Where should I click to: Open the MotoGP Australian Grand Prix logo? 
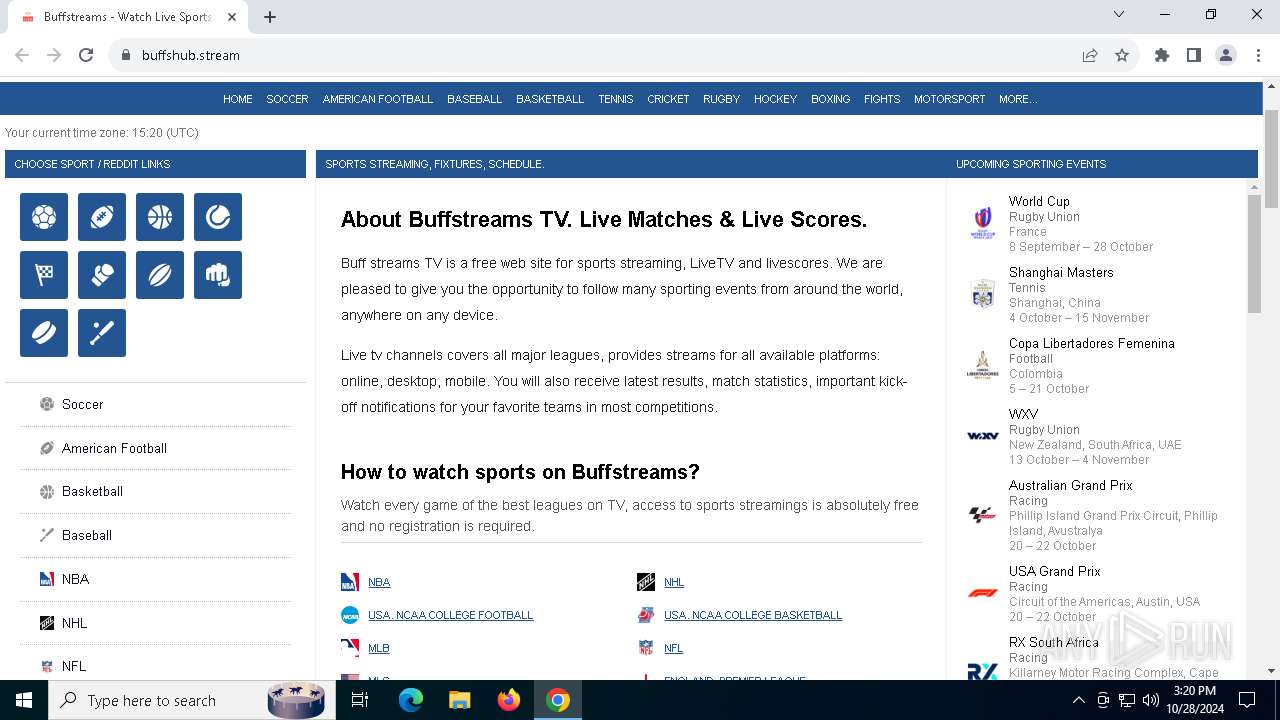coord(983,515)
